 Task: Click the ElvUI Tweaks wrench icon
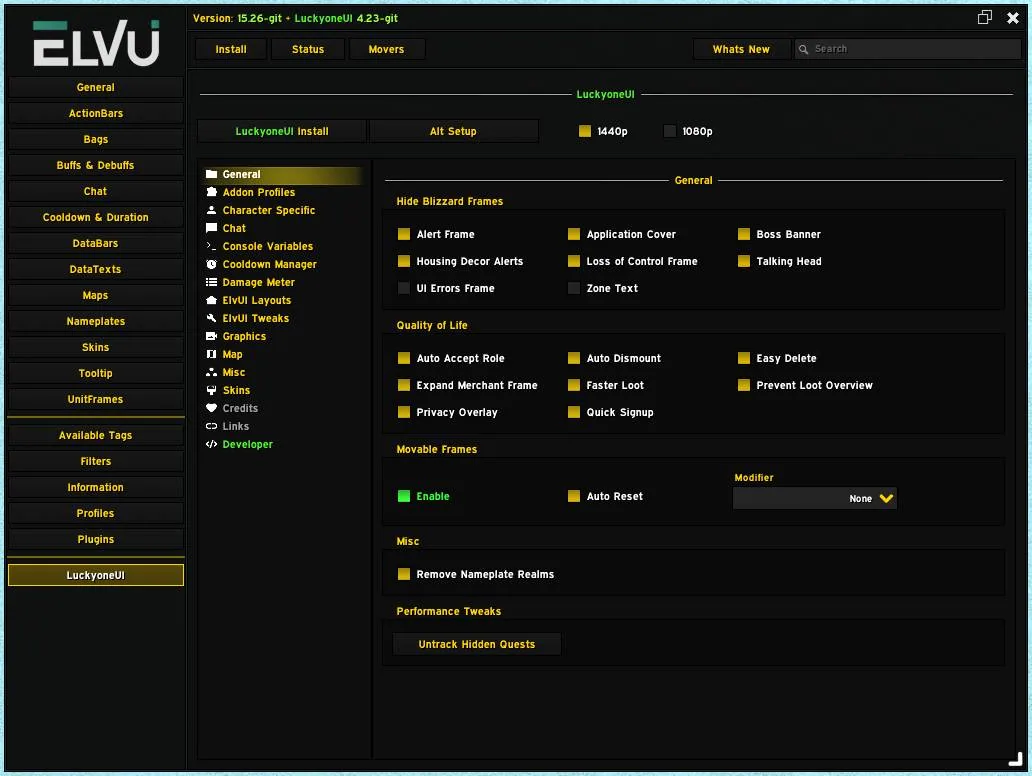click(x=211, y=318)
